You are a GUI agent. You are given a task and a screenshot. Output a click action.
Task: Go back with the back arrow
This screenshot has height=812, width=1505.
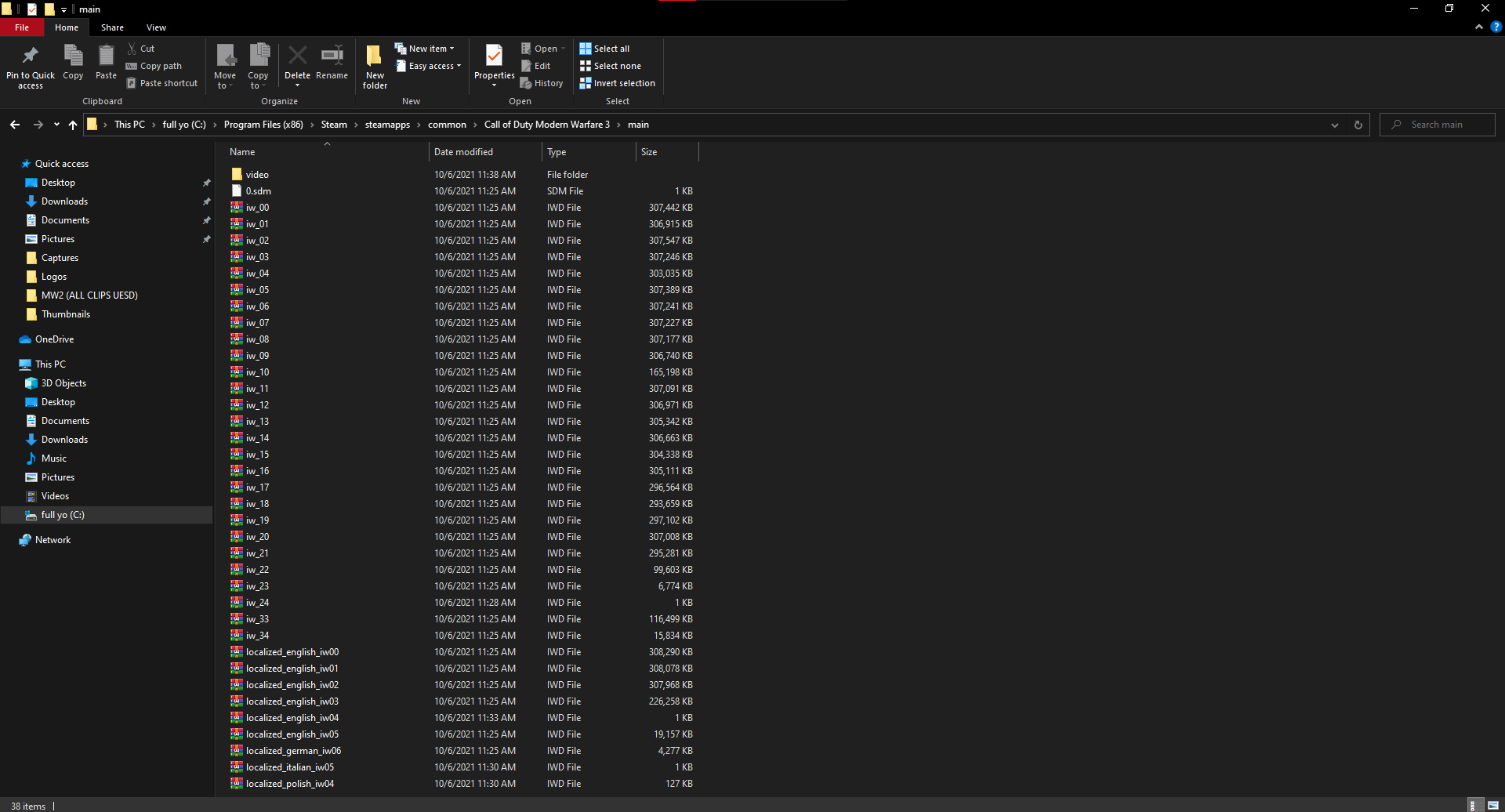click(x=15, y=125)
